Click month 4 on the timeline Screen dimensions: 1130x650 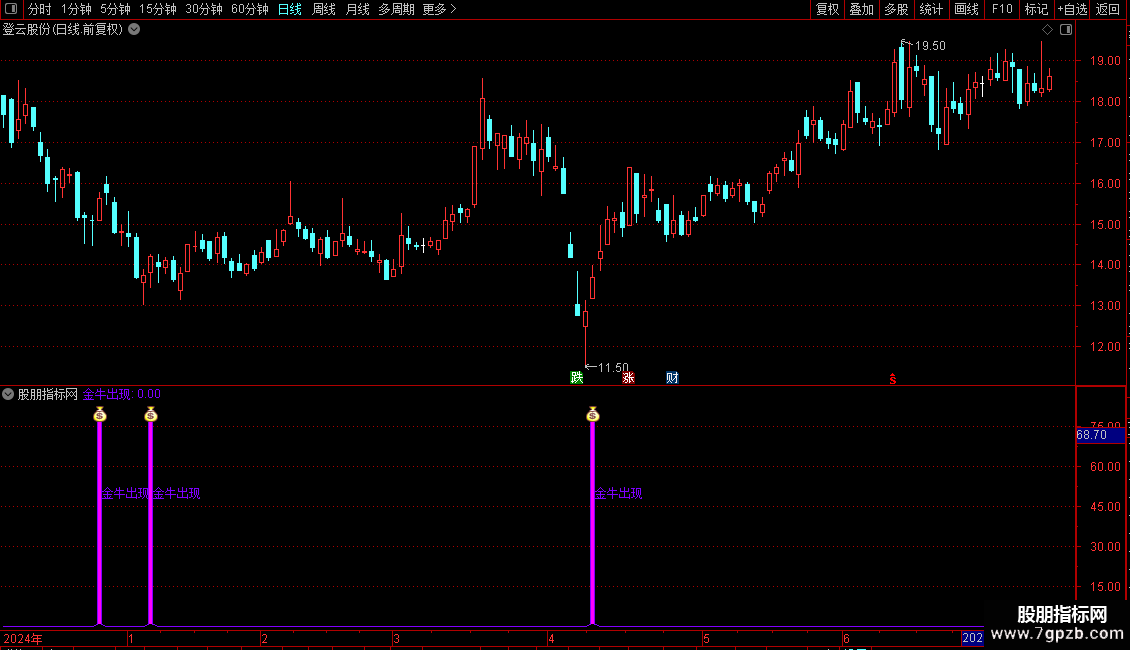(x=551, y=638)
